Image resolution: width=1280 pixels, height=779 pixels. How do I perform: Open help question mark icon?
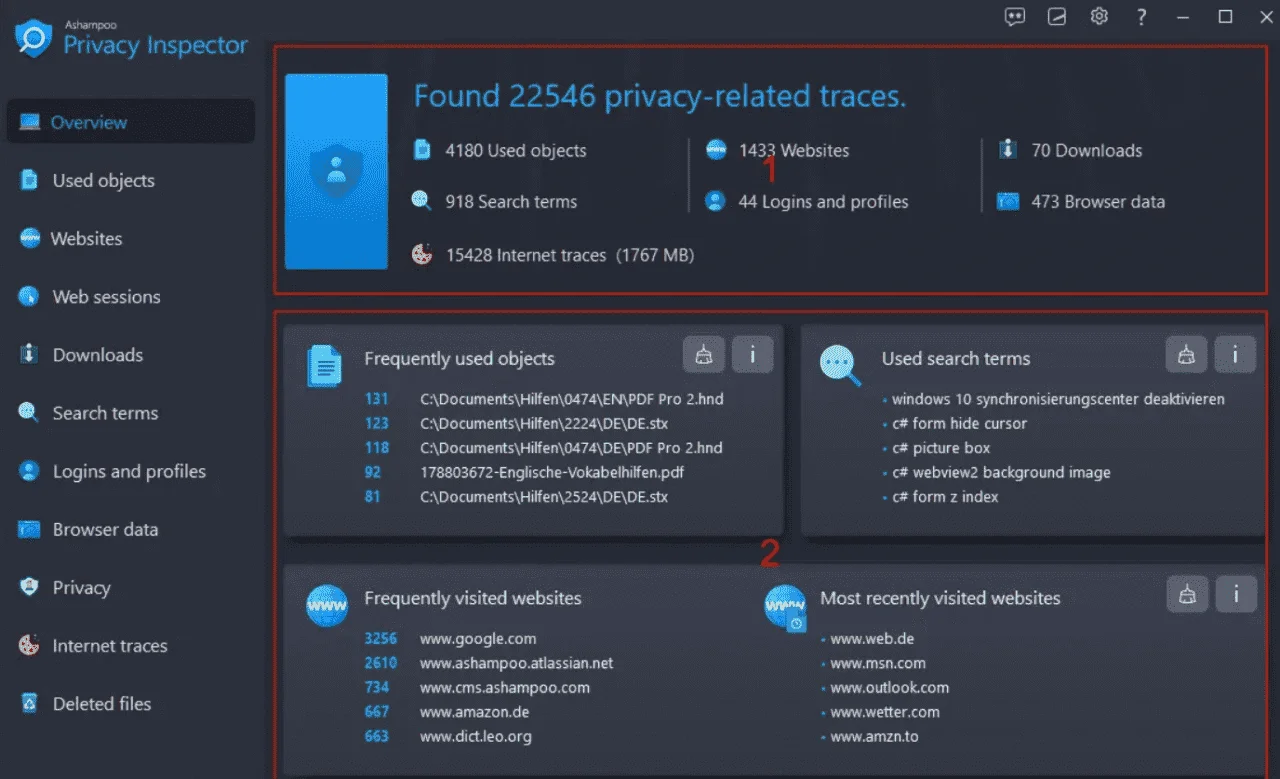(x=1141, y=17)
